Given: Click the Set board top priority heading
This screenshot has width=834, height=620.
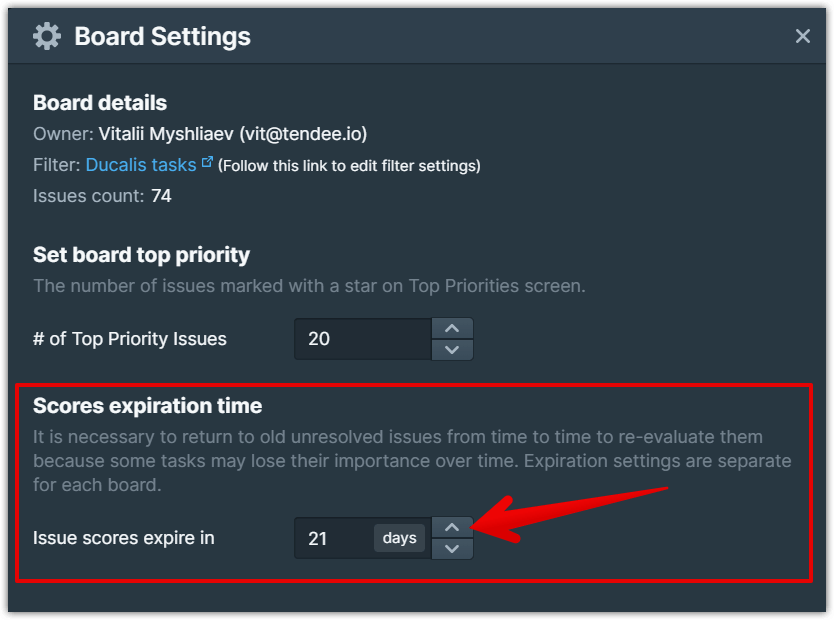Looking at the screenshot, I should (141, 254).
